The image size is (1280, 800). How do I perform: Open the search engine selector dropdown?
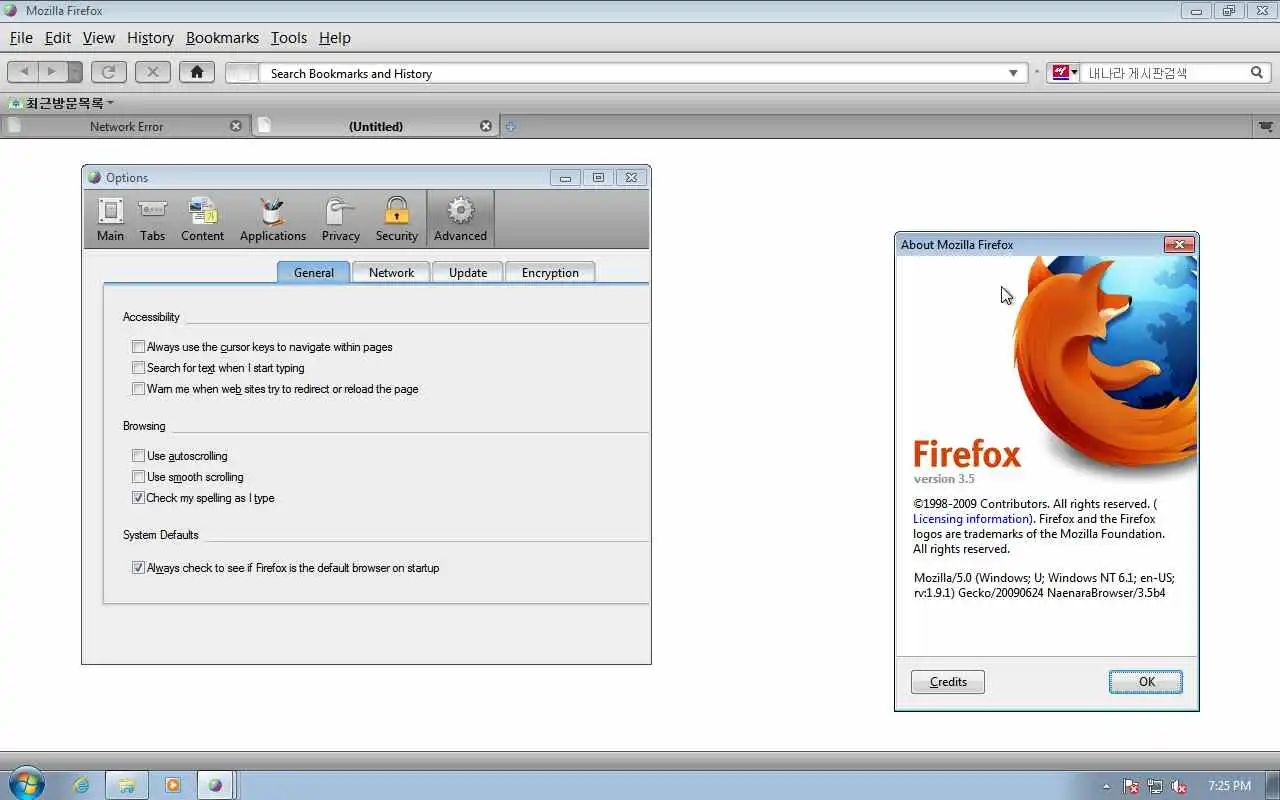pos(1063,73)
